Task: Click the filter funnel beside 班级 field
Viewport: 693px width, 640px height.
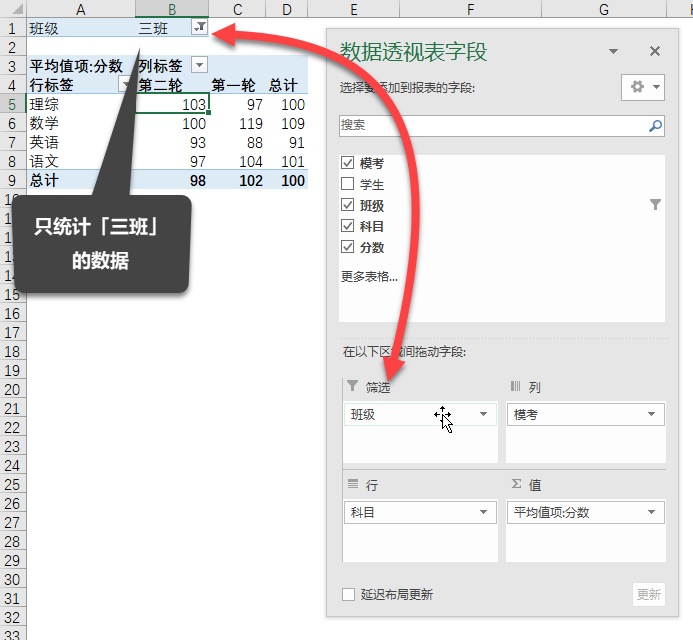Action: [655, 205]
